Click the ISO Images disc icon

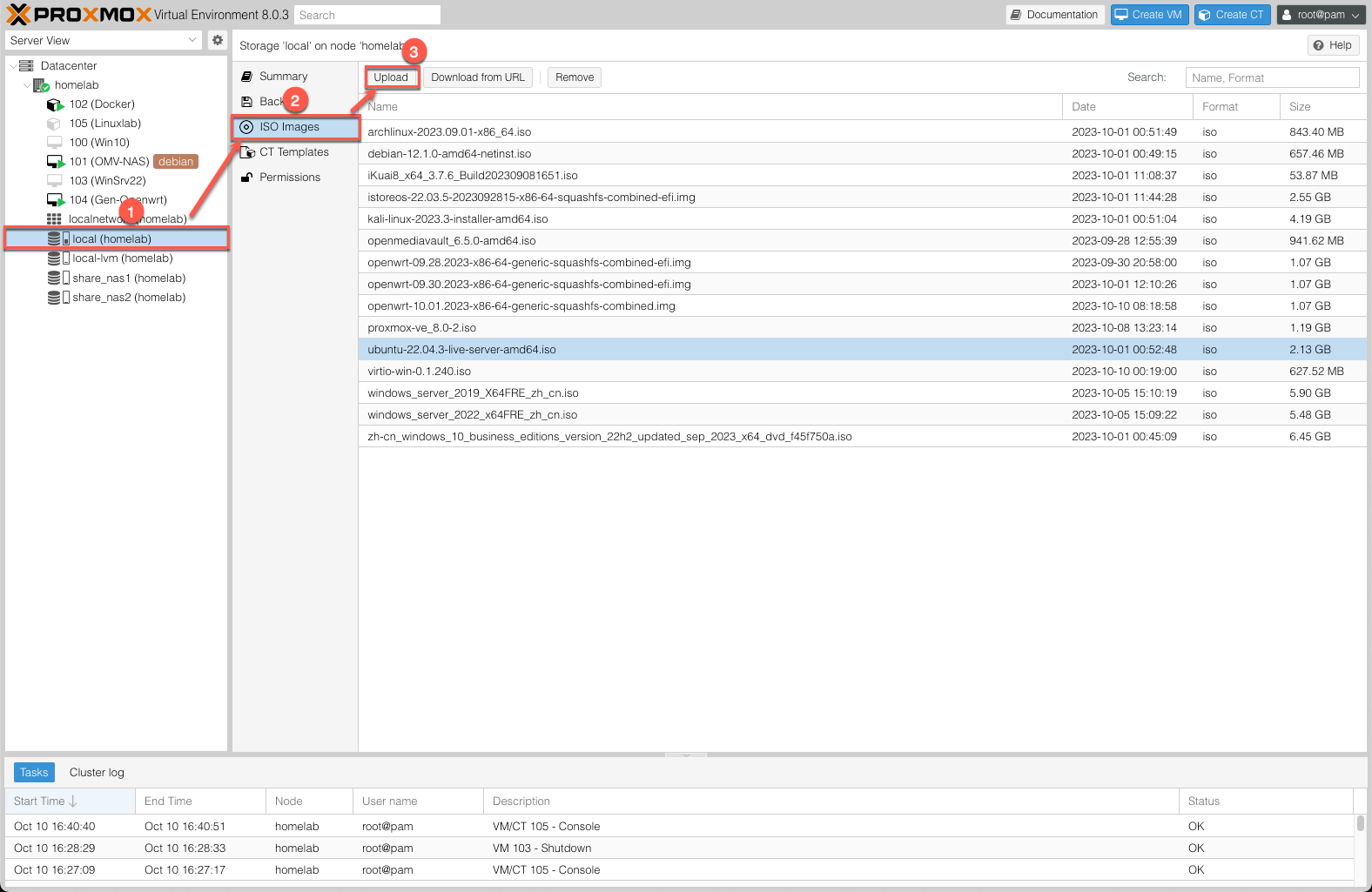point(246,127)
